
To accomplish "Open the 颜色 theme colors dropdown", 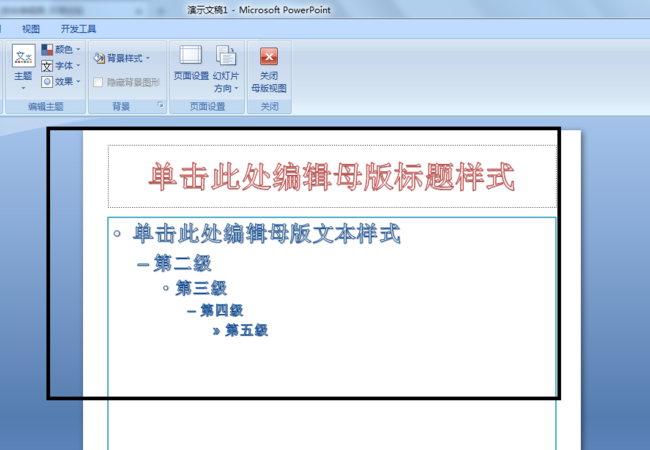I will pos(61,50).
